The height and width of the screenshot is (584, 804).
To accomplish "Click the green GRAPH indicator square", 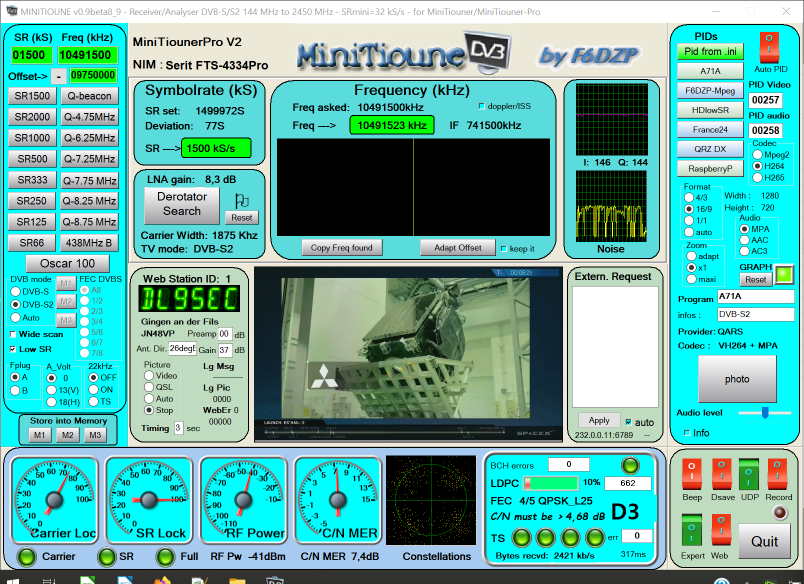I will (783, 274).
